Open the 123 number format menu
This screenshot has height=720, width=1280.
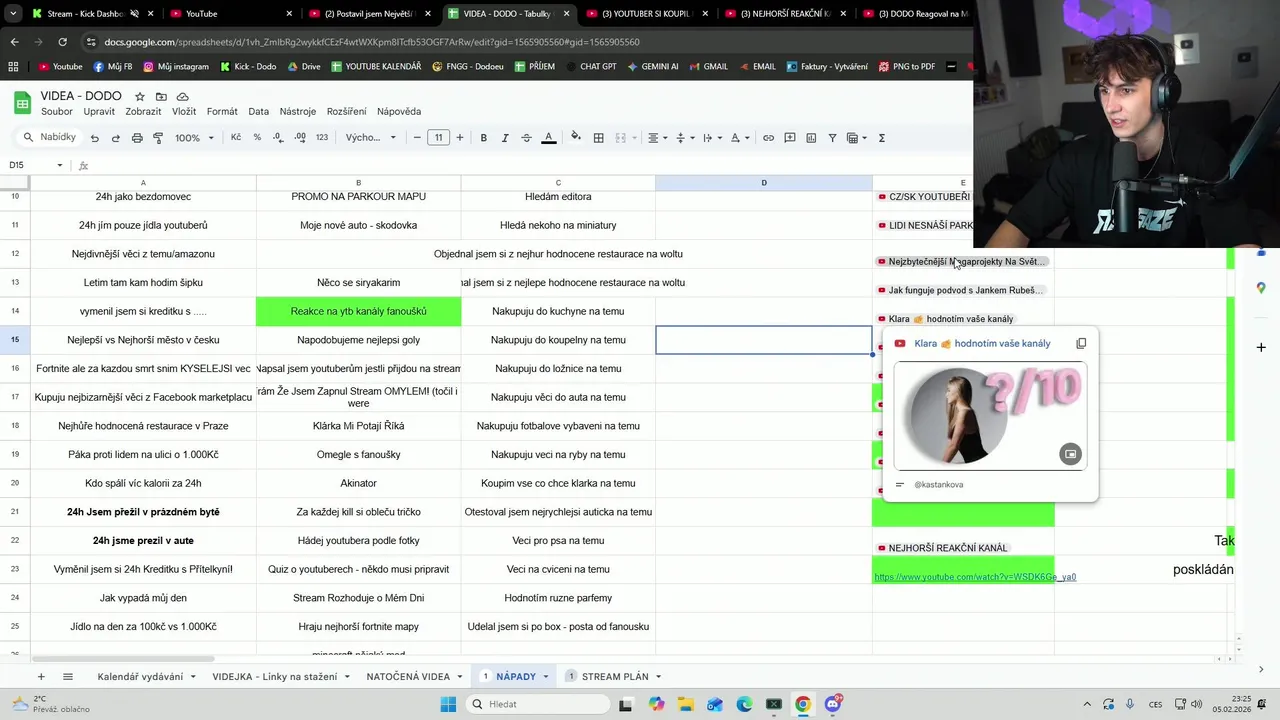click(x=322, y=138)
